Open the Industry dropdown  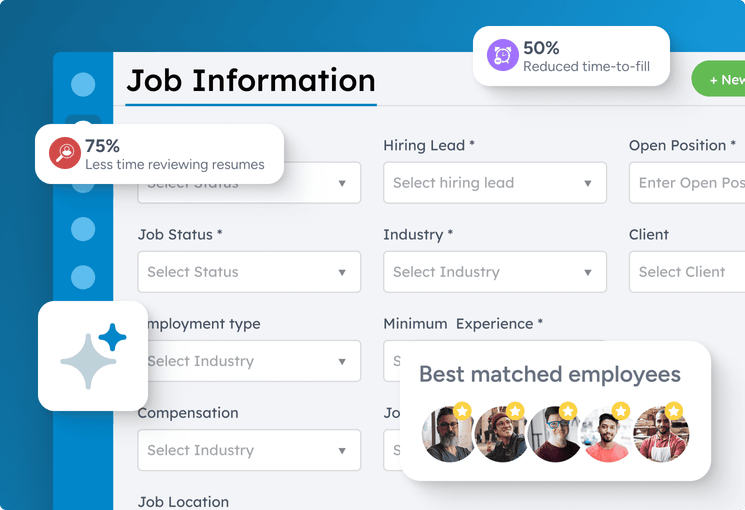494,272
